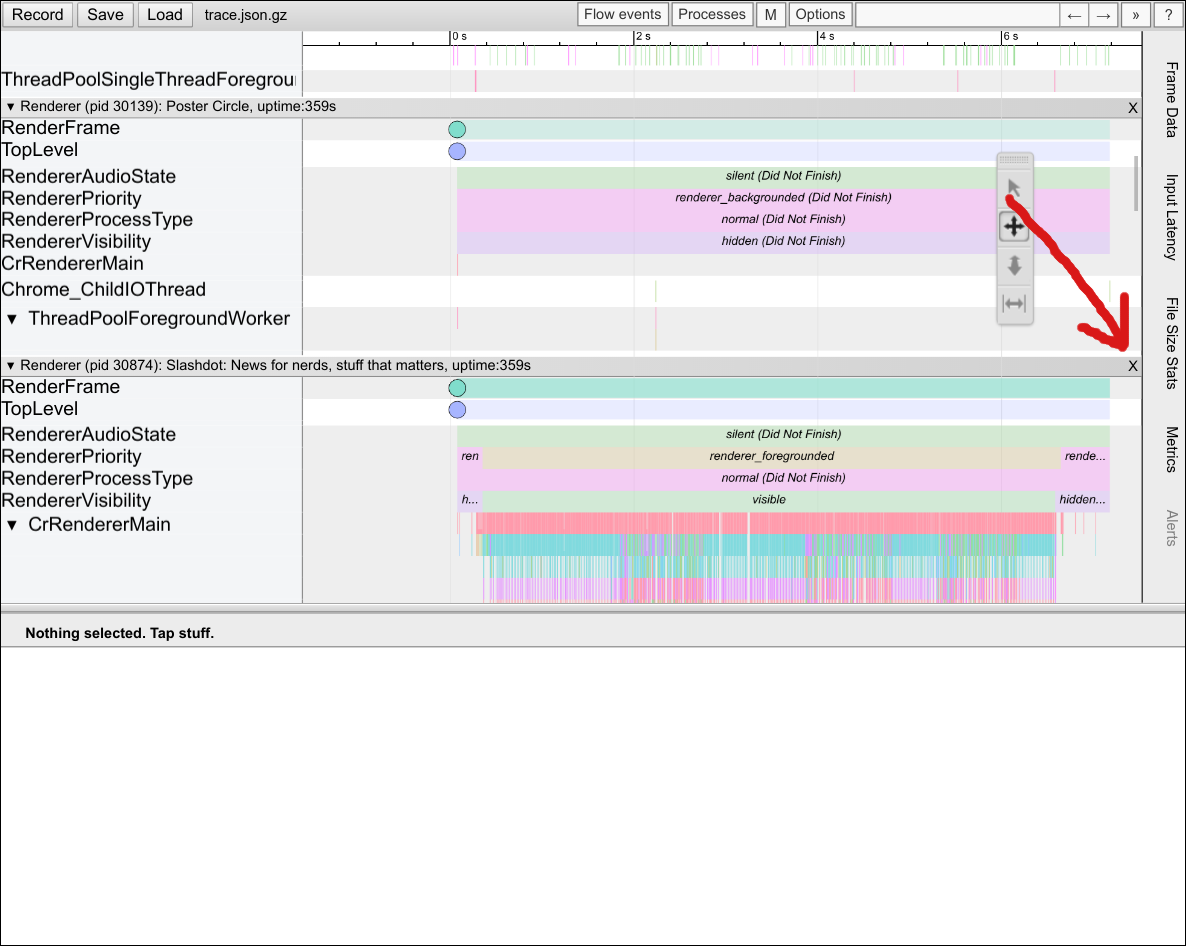Click the left arrow navigation button
Screen dimensions: 1186x946
pos(1074,15)
